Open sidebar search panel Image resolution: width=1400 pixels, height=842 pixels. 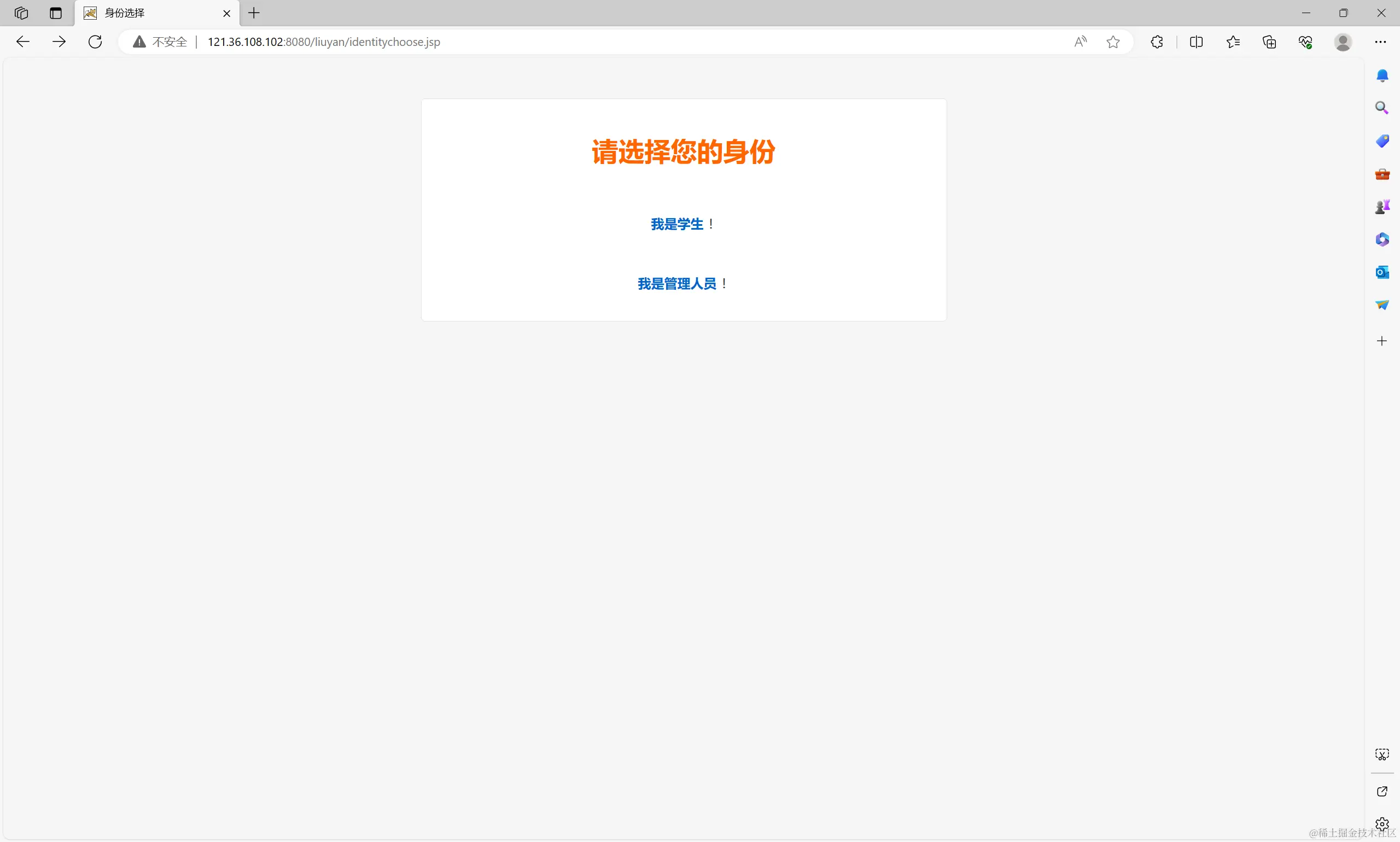(1381, 107)
